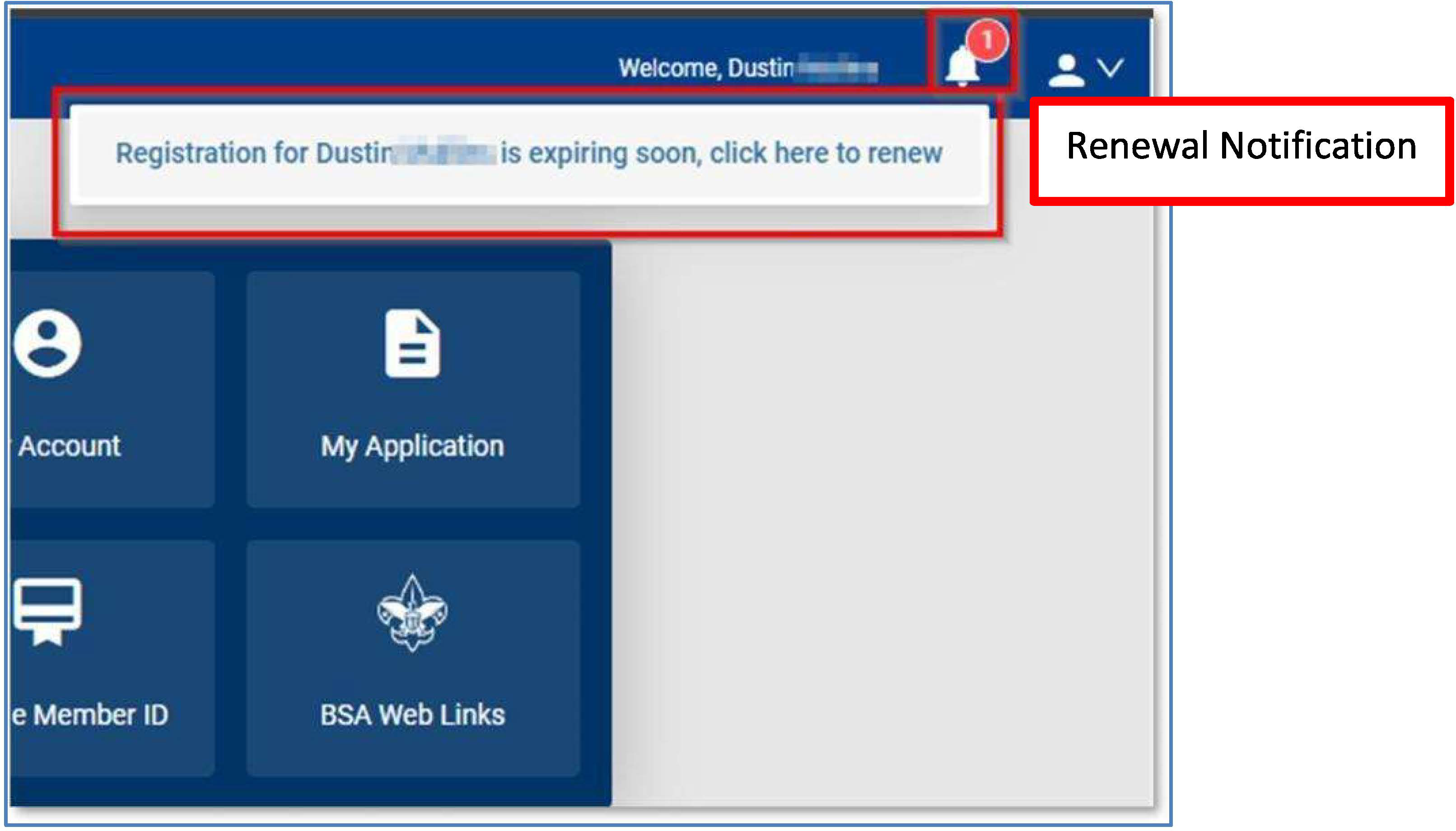Click the BSA fleur-de-lis emblem icon

click(412, 613)
